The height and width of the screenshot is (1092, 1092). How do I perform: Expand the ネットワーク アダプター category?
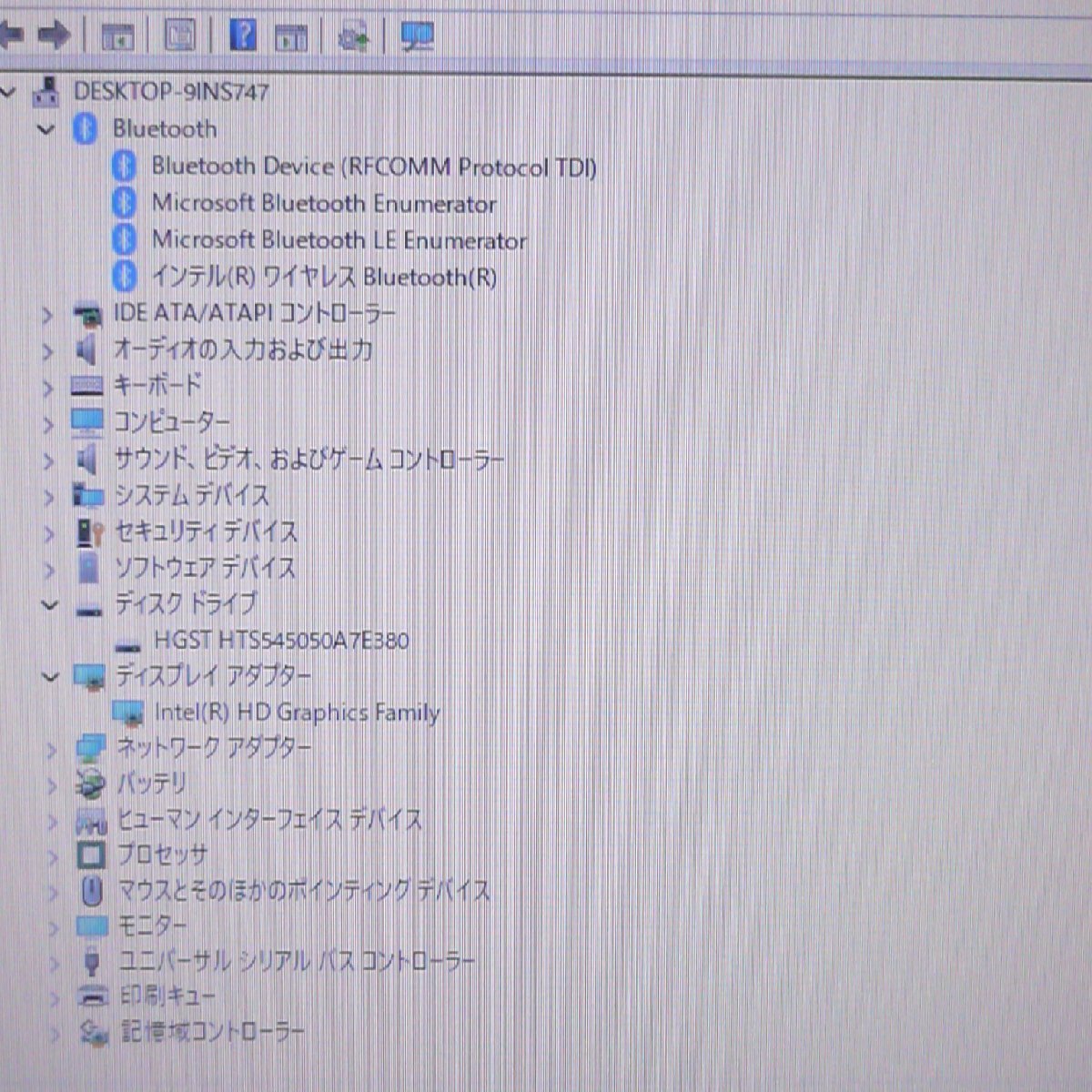pos(52,749)
